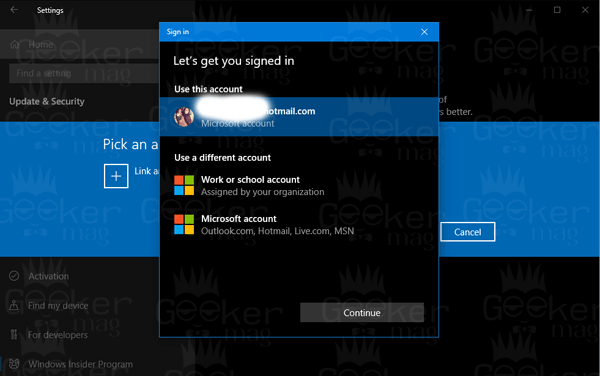The image size is (600, 376).
Task: Open Windows Insider Program page
Action: (80, 364)
